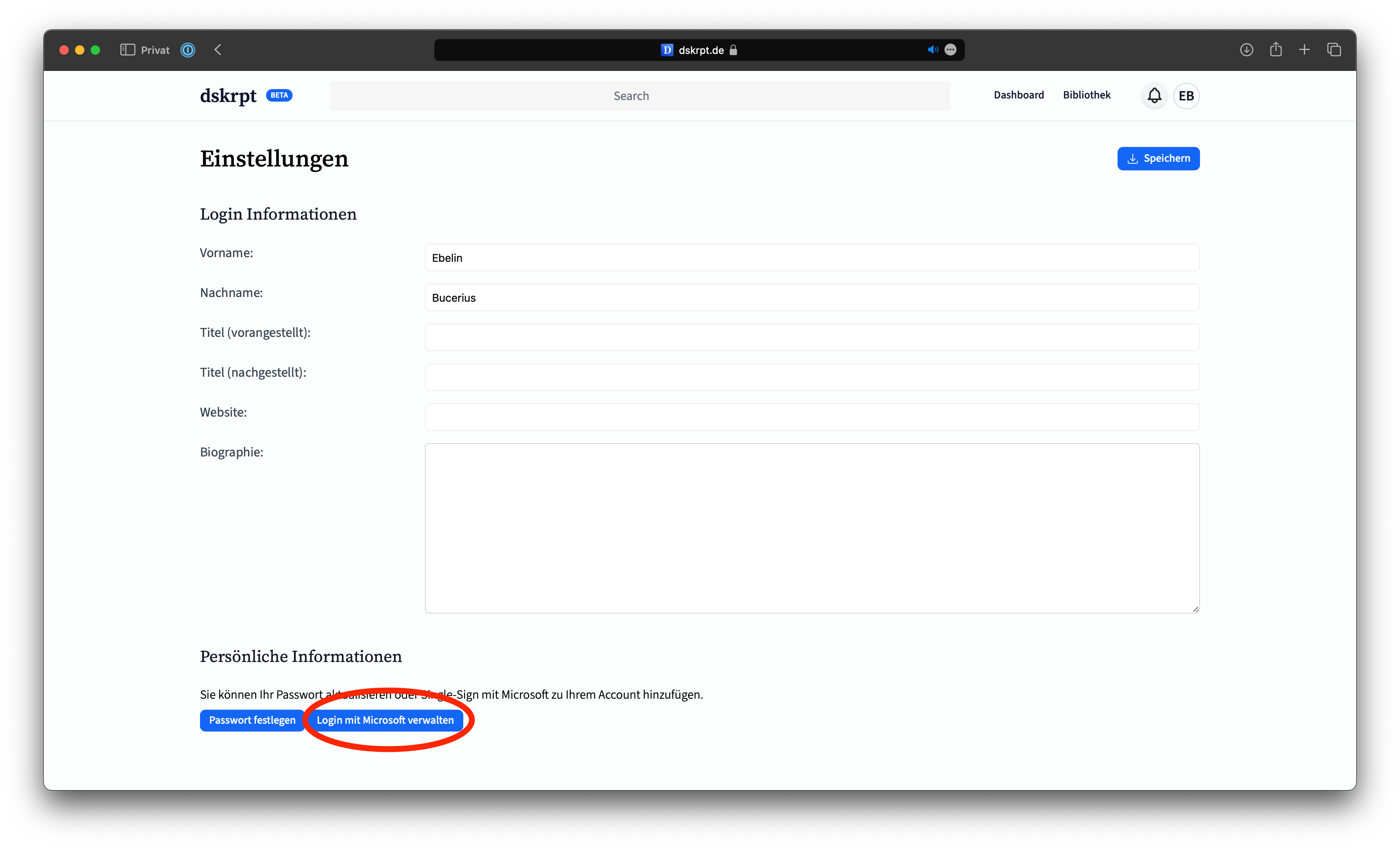Toggle the Safari sidebar icon
Image resolution: width=1400 pixels, height=848 pixels.
127,50
